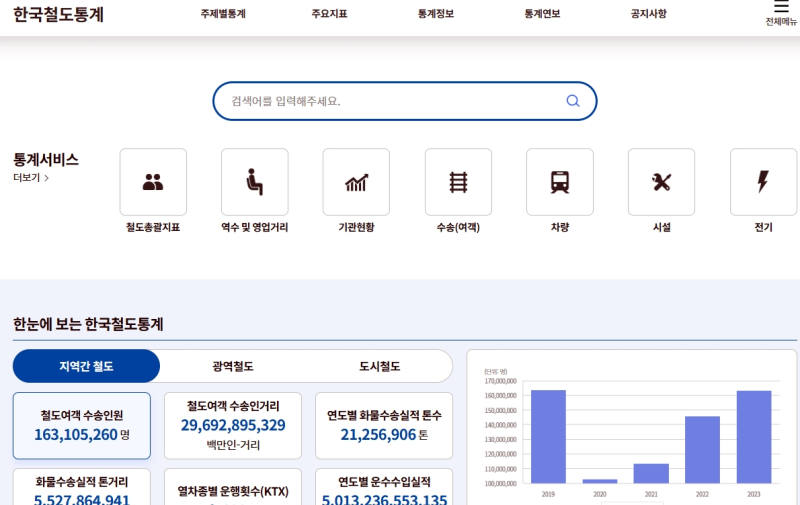
Task: Click the 통계서비스 heading
Action: click(46, 160)
